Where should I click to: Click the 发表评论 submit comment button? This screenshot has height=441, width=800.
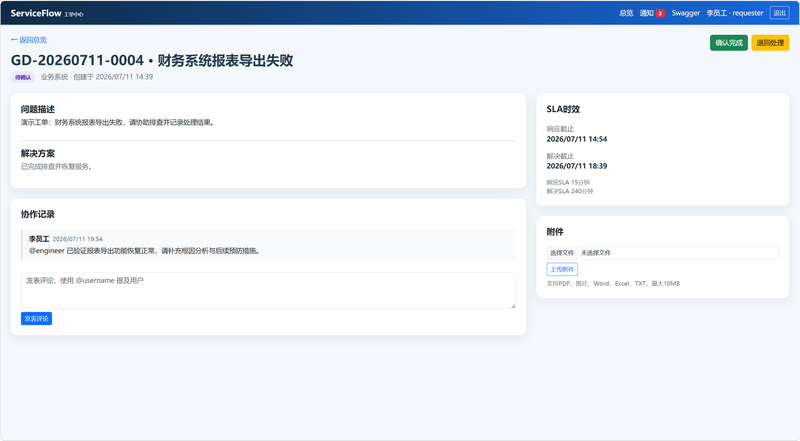[36, 318]
